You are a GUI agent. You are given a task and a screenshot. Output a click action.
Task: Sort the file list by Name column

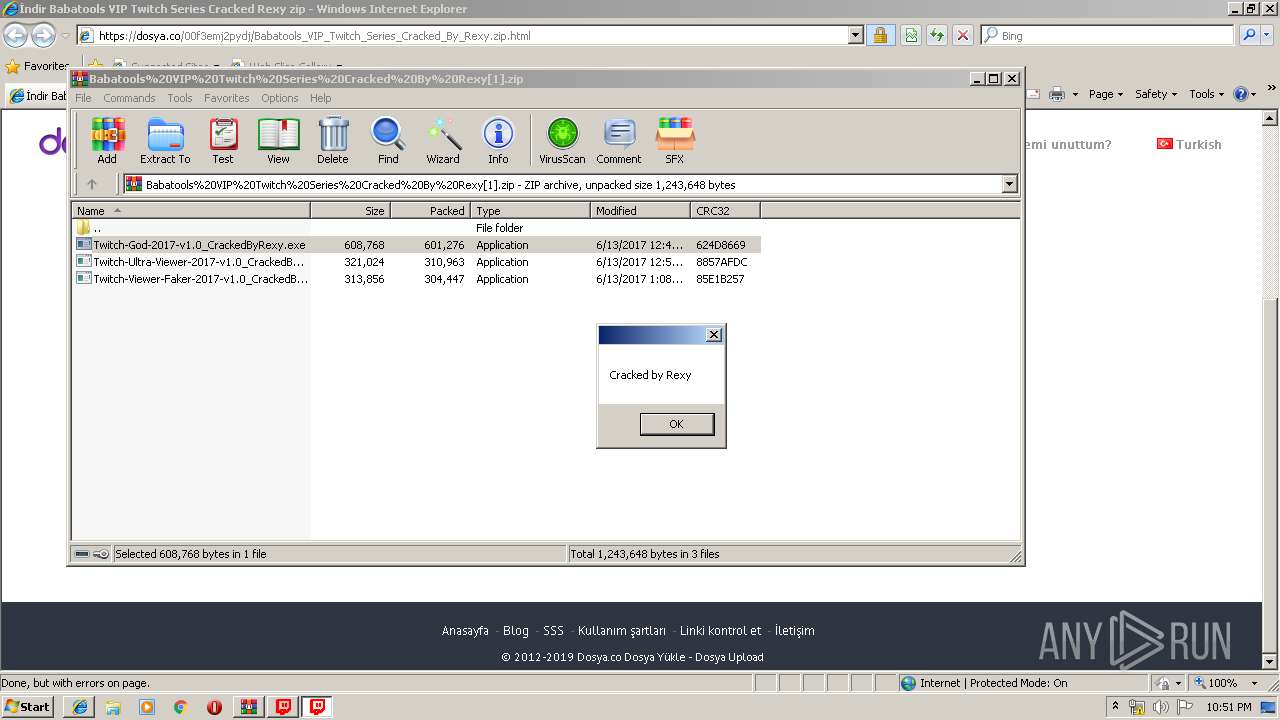[x=191, y=211]
